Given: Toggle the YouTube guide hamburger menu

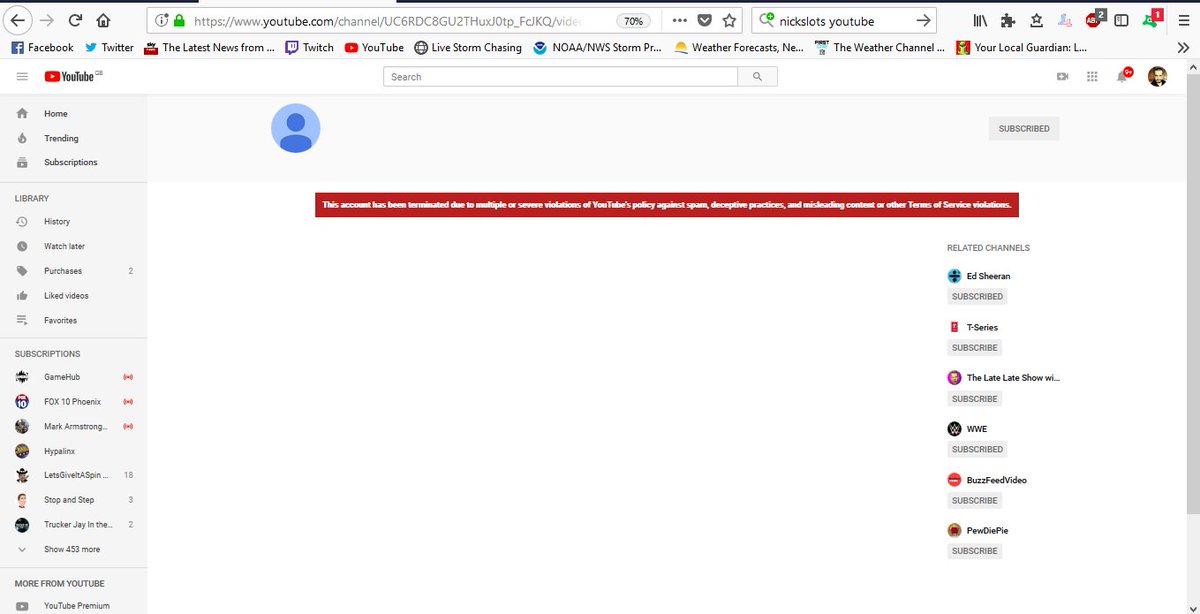Looking at the screenshot, I should [x=22, y=76].
